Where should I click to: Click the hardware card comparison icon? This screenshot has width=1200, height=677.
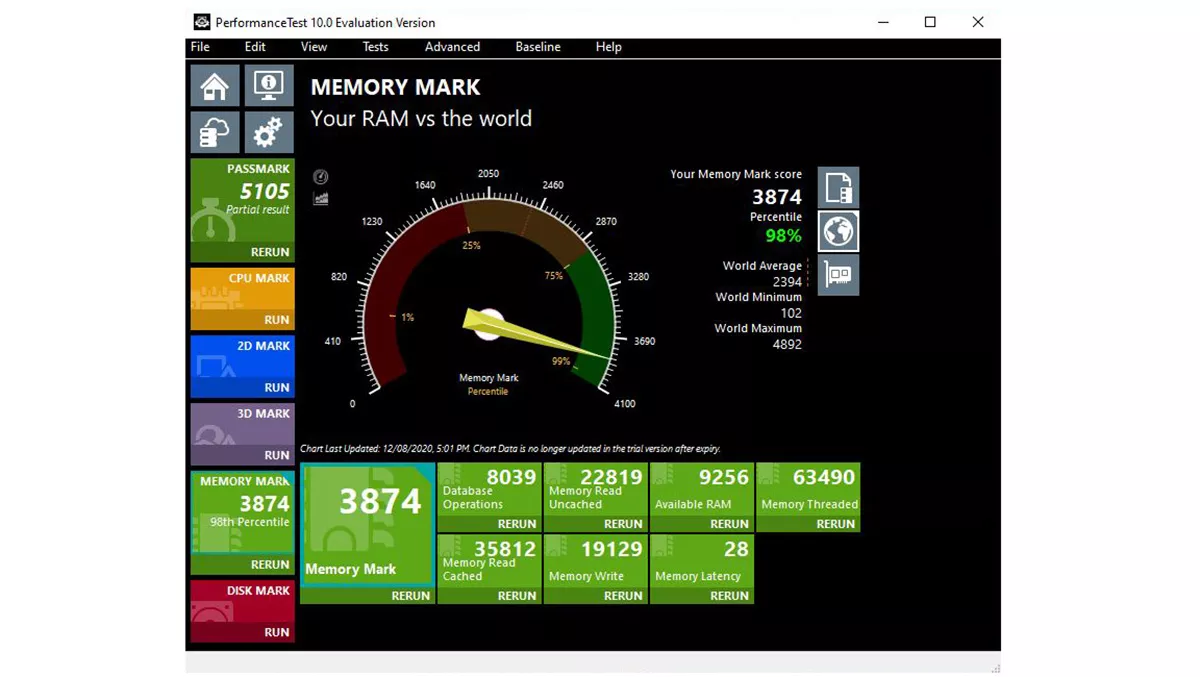point(838,275)
